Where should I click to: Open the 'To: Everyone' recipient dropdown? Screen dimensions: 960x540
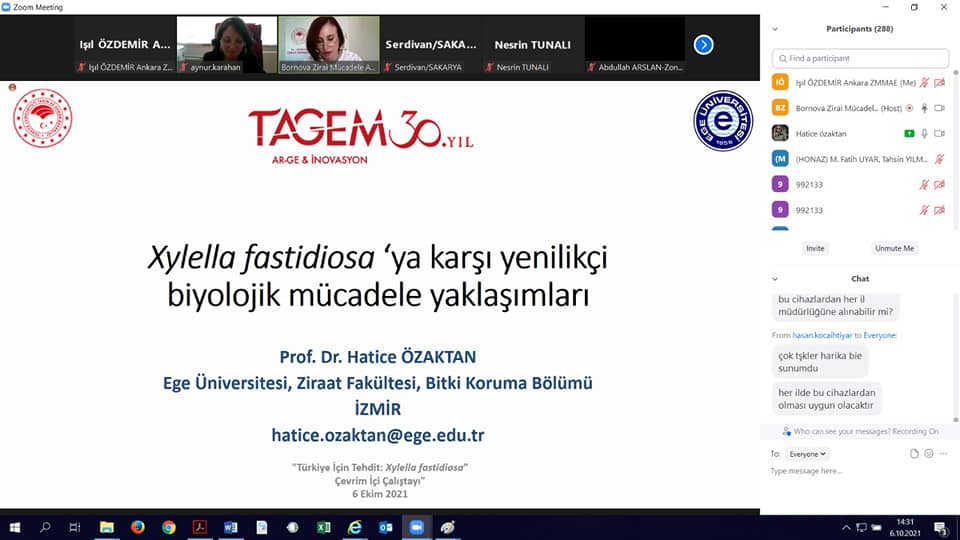pyautogui.click(x=807, y=454)
